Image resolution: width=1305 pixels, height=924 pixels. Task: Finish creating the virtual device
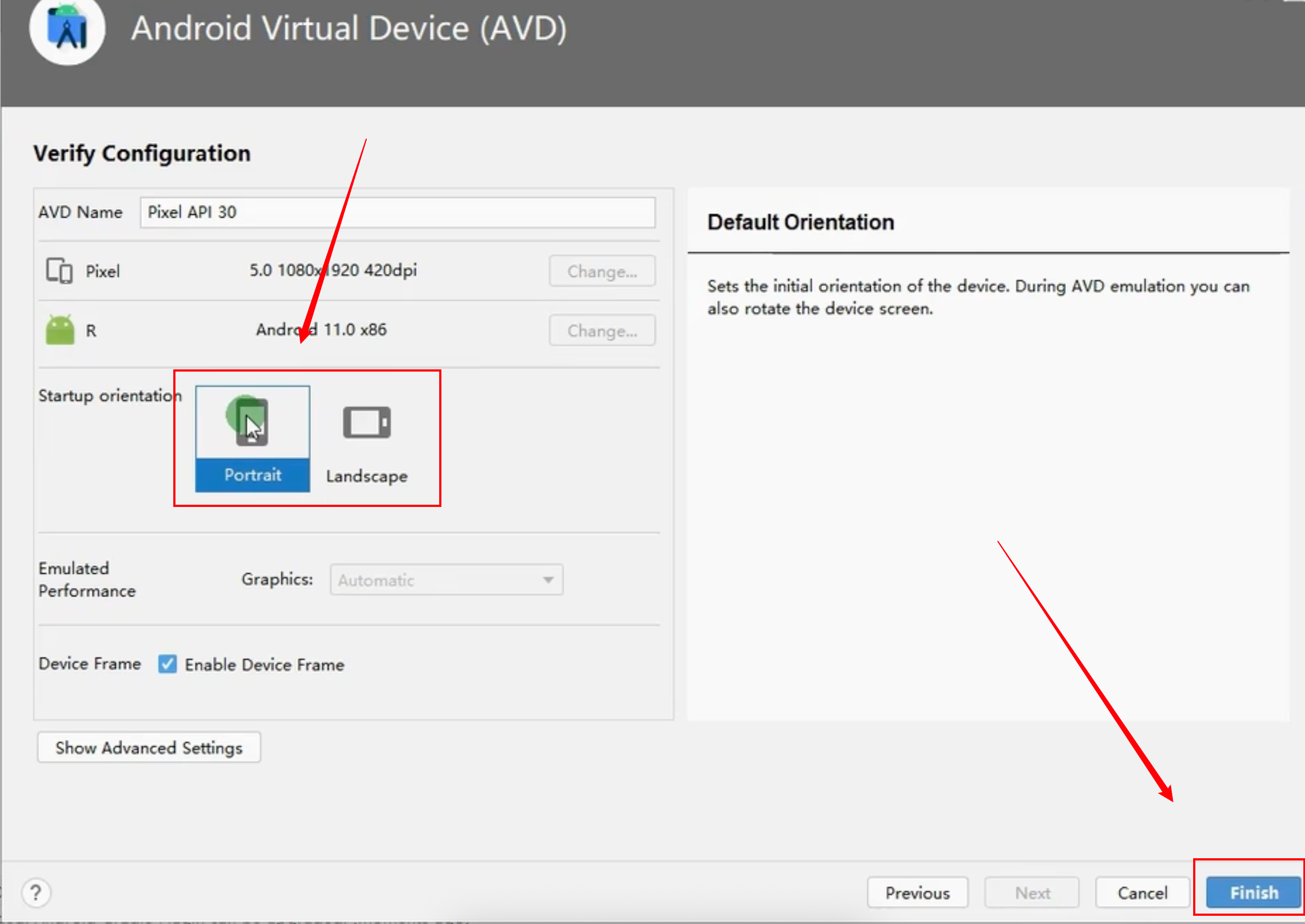pos(1254,893)
